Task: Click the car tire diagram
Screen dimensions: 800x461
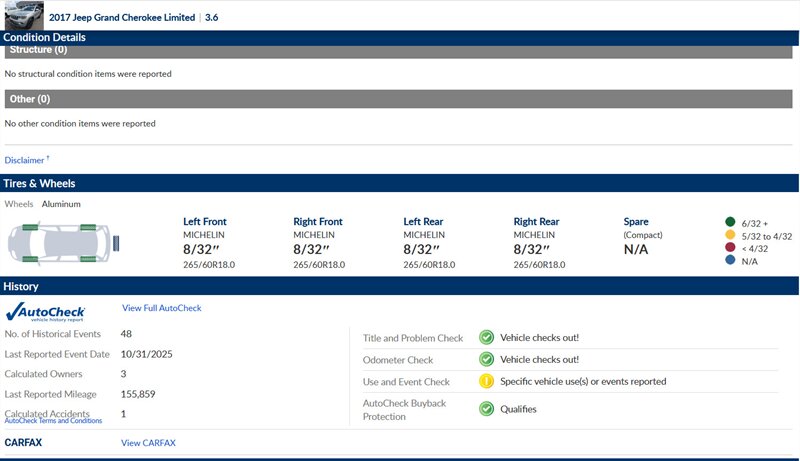Action: [56, 241]
